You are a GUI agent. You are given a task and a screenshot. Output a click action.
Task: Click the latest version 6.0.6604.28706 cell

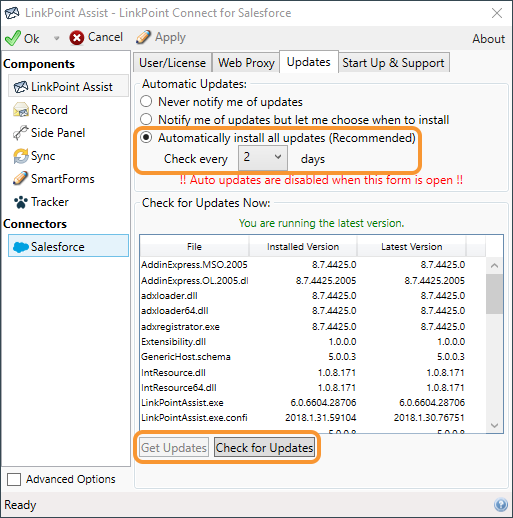(432, 403)
